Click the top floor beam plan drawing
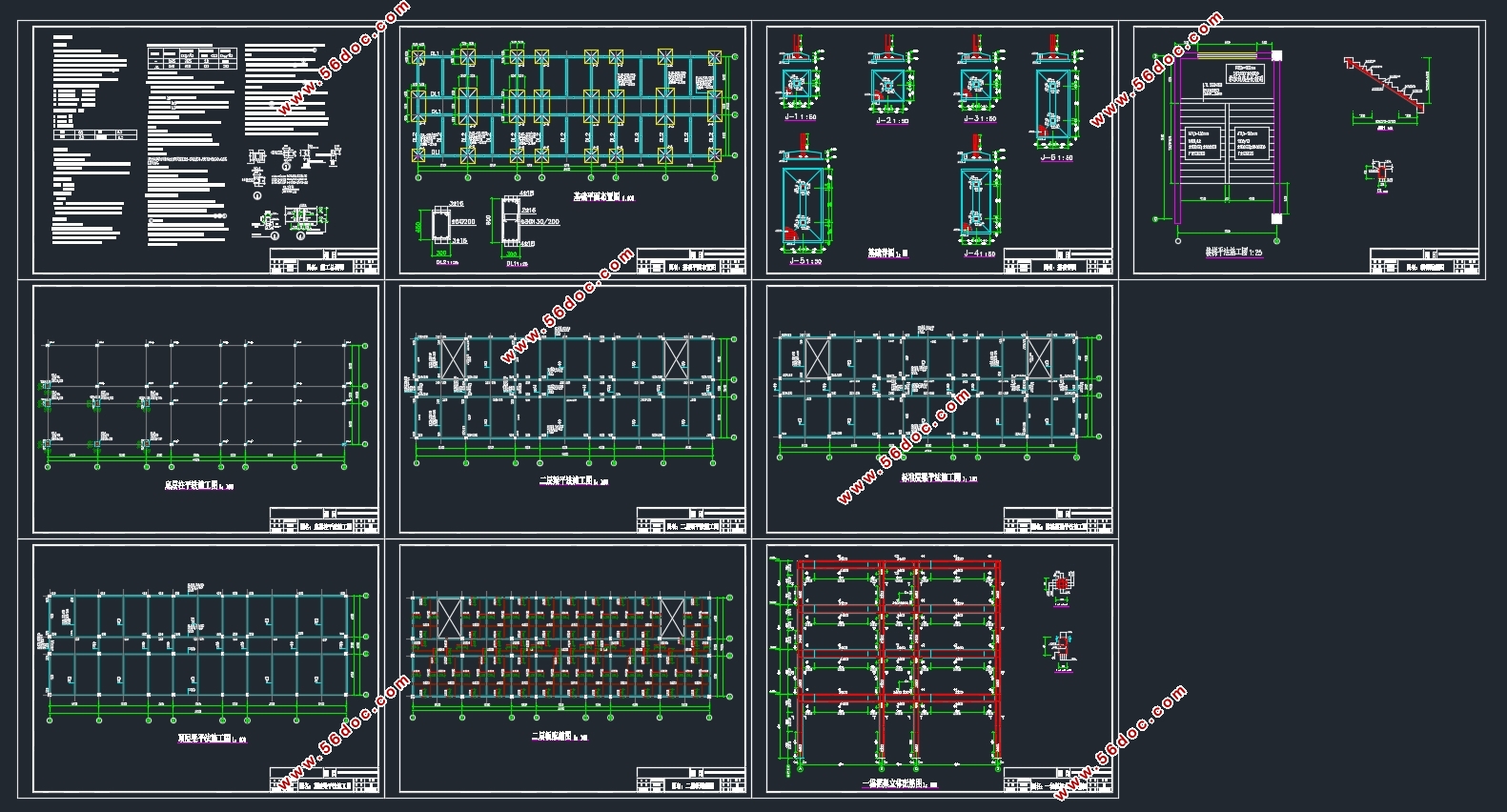The image size is (1507, 812). pos(205,653)
